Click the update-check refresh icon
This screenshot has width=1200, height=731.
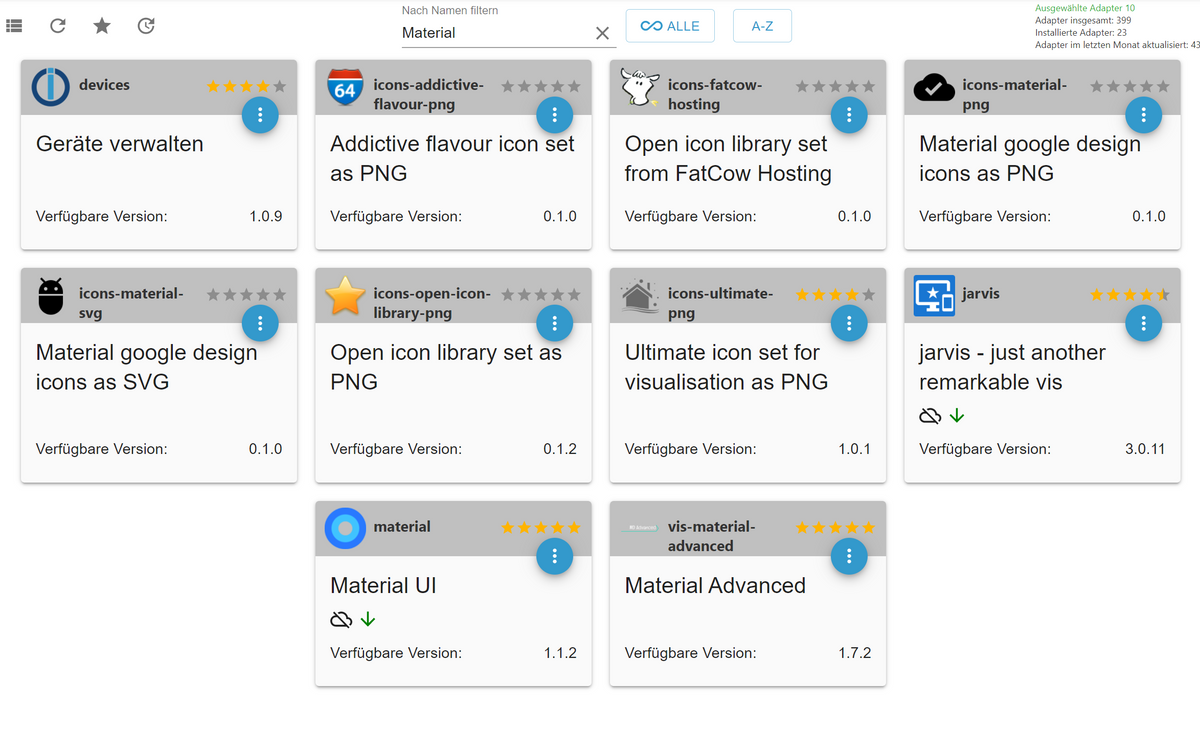click(x=146, y=26)
